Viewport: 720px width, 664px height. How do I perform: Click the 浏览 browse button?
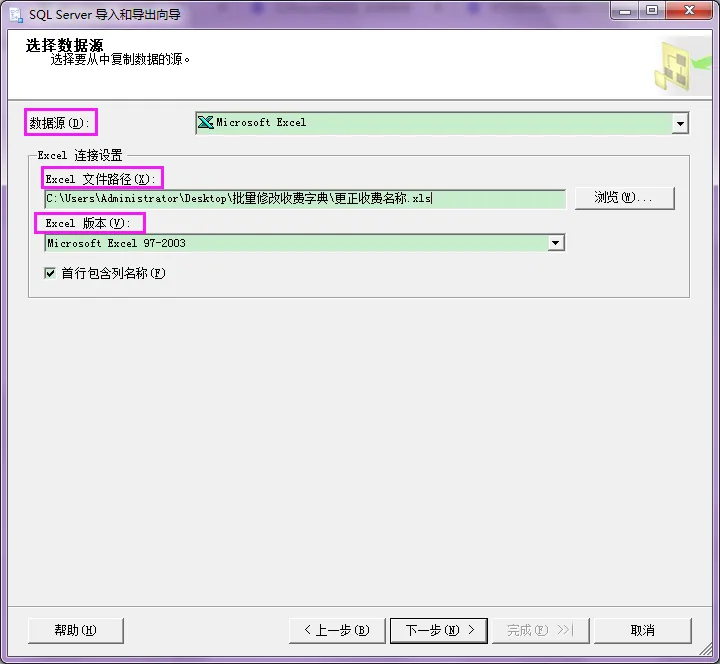point(624,198)
